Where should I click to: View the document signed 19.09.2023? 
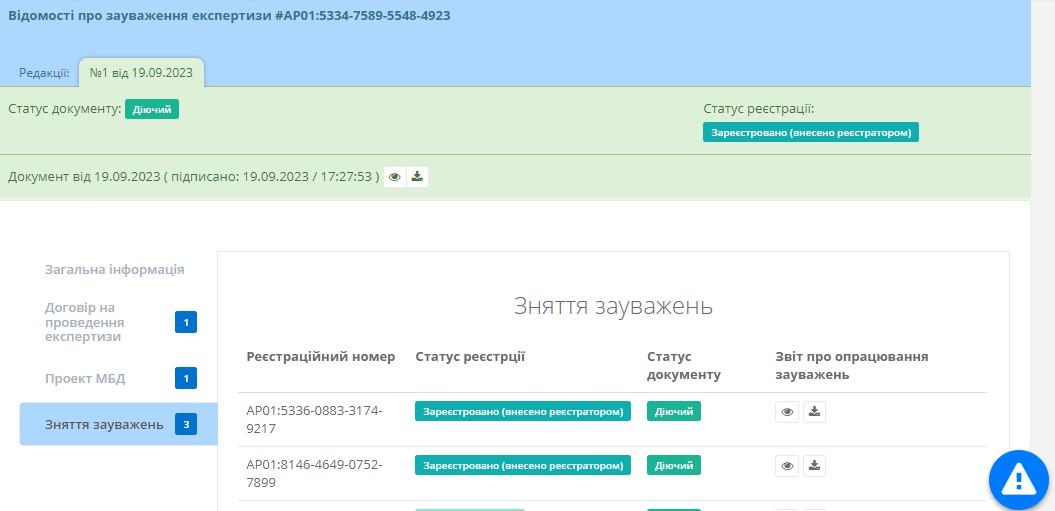coord(395,177)
